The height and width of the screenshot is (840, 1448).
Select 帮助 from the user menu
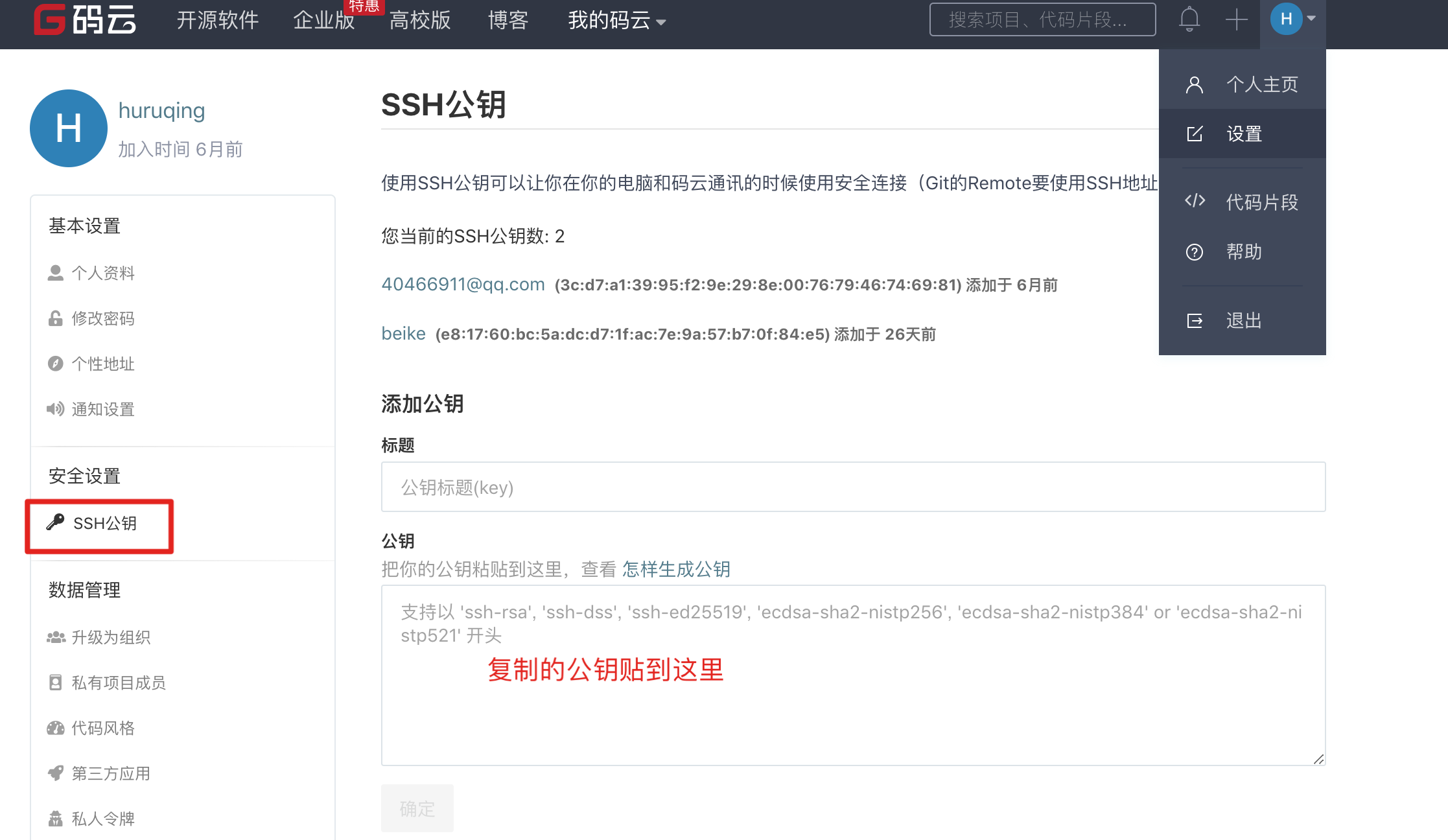[1243, 251]
